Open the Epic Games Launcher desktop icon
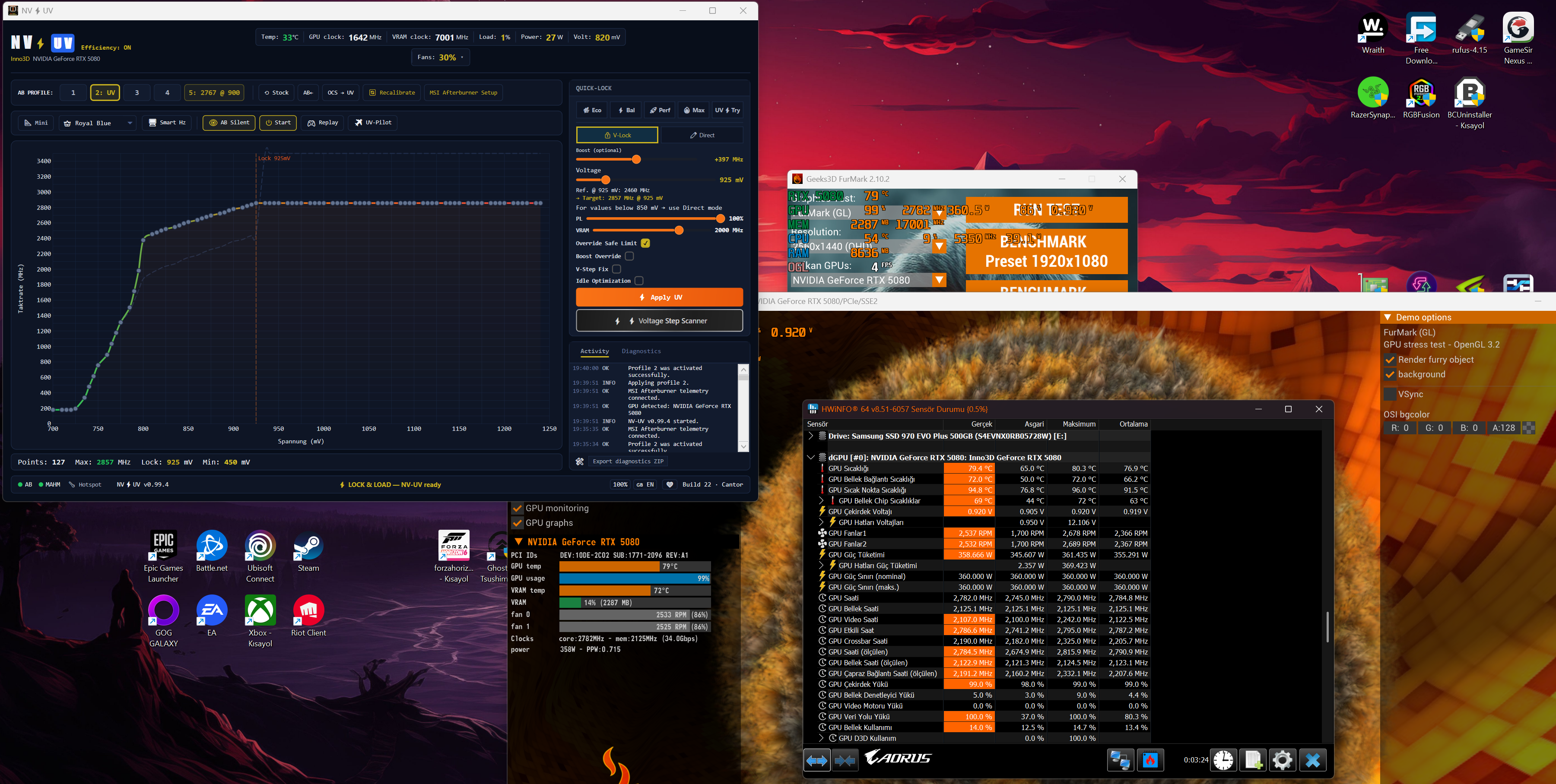The image size is (1556, 784). click(x=163, y=556)
